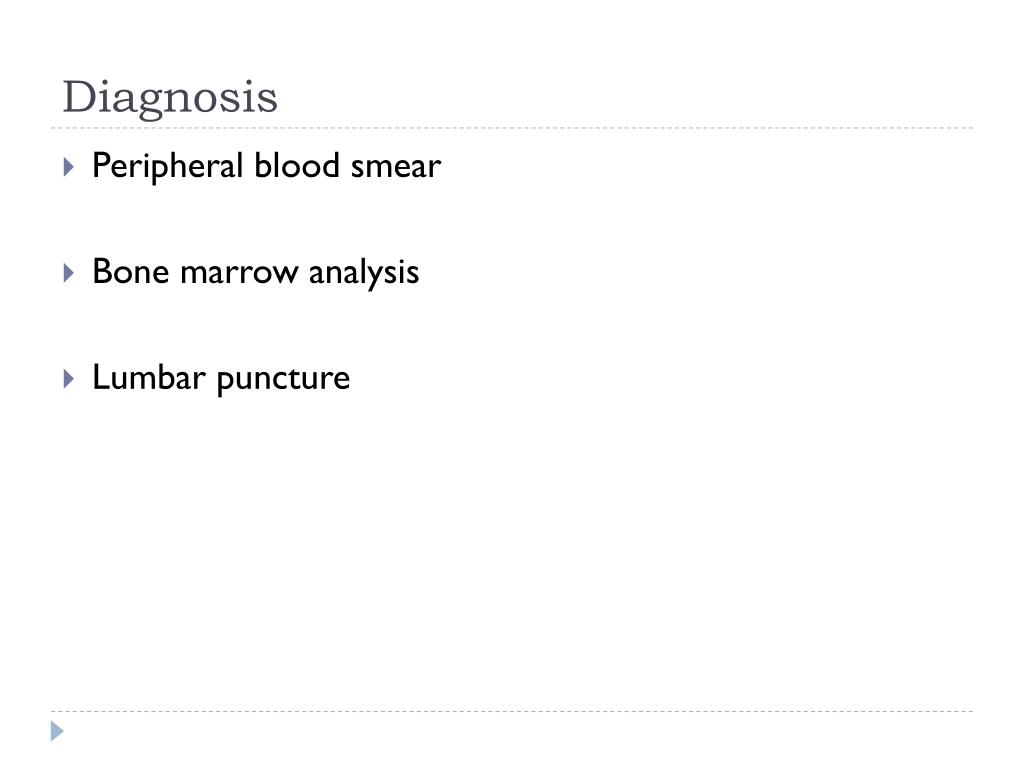Click the word blood in first bullet
This screenshot has width=1024, height=768.
click(x=297, y=165)
